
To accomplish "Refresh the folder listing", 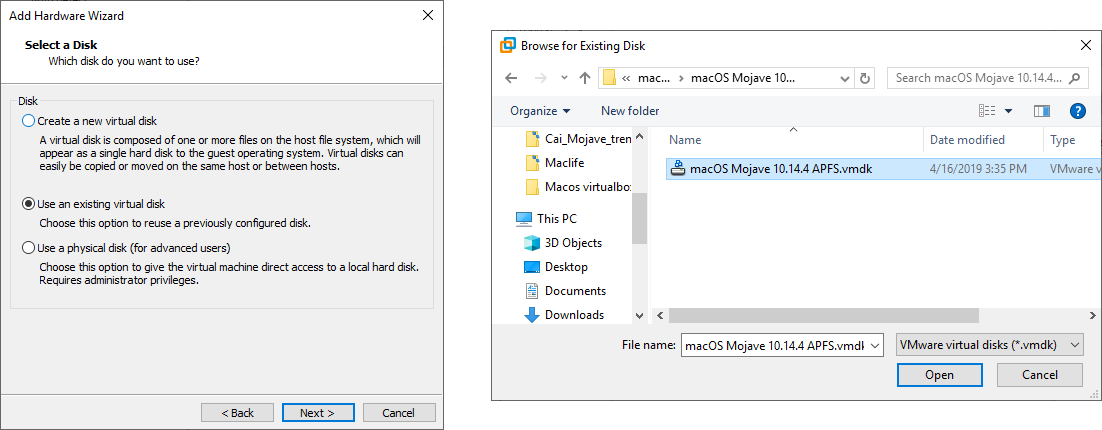I will 865,78.
